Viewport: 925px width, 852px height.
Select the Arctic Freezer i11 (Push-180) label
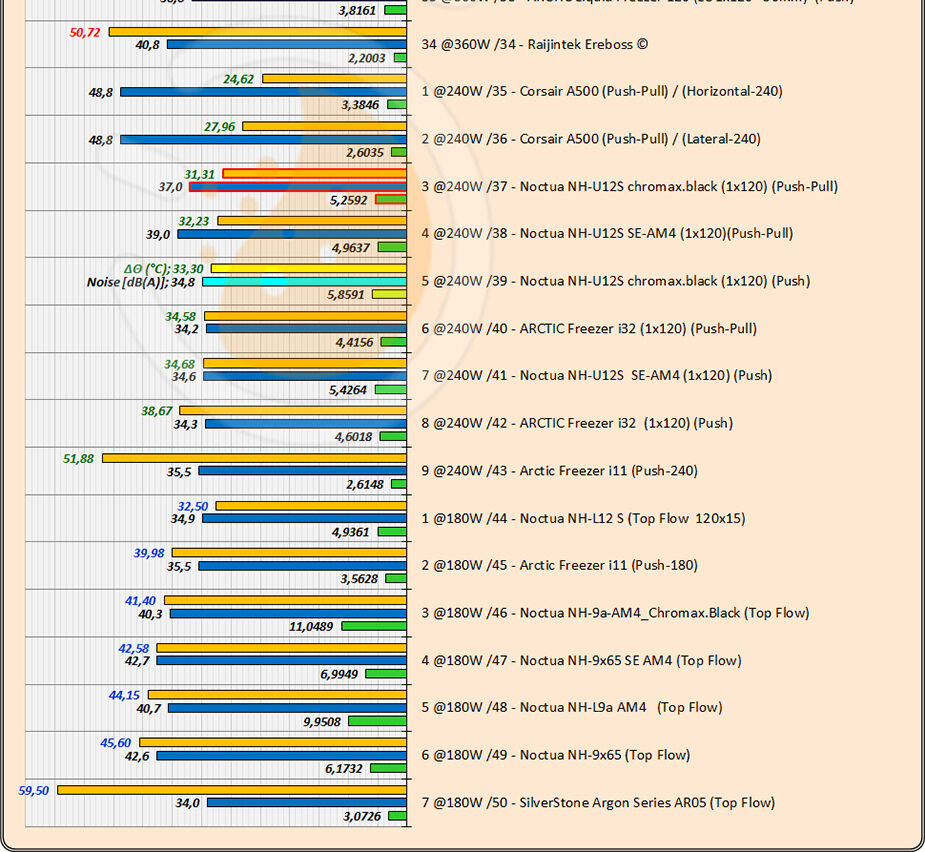pyautogui.click(x=559, y=565)
